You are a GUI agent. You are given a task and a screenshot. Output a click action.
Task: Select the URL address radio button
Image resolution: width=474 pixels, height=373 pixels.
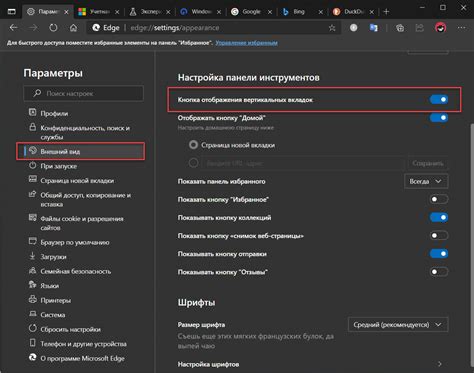click(193, 163)
